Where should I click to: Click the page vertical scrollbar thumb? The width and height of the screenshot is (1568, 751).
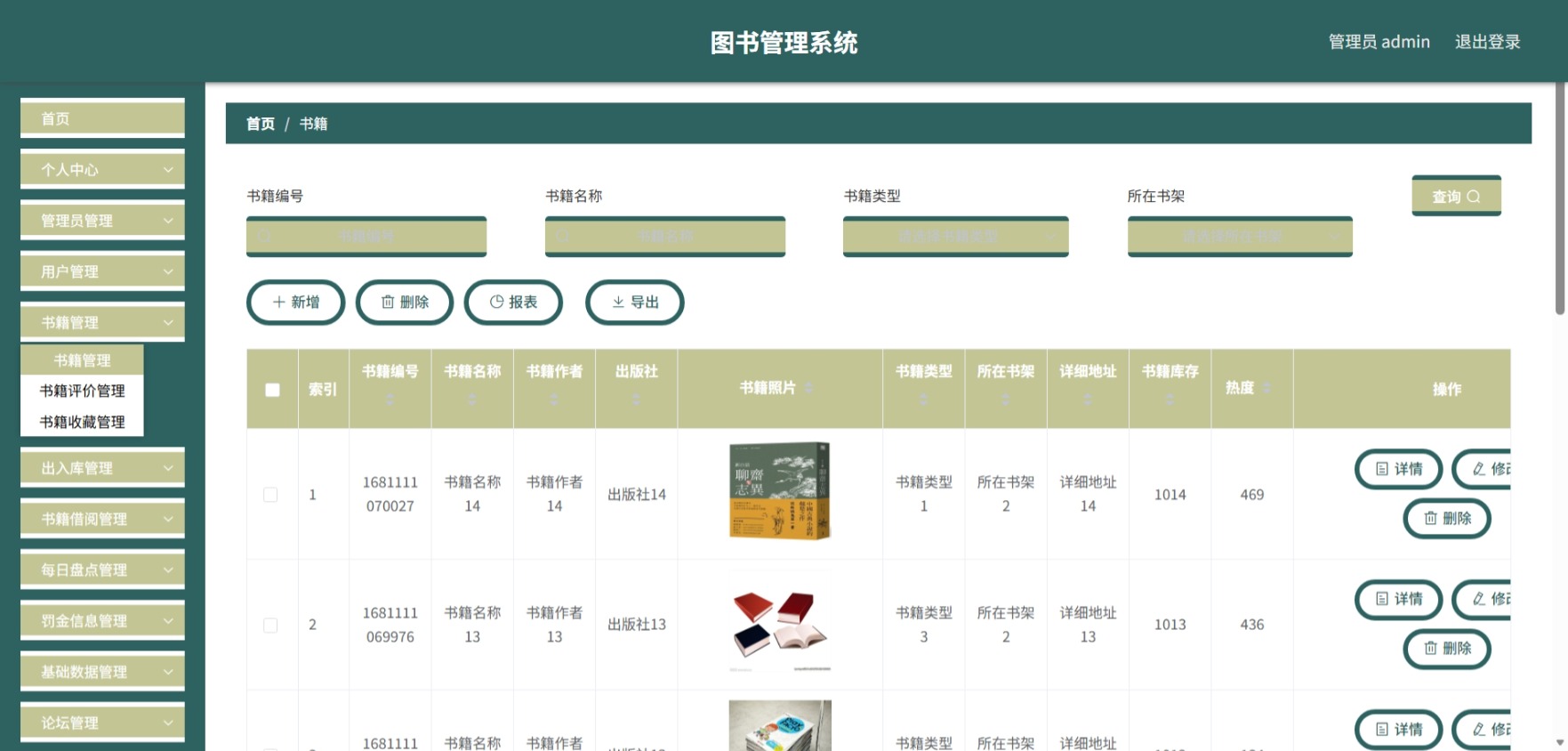pos(1560,198)
